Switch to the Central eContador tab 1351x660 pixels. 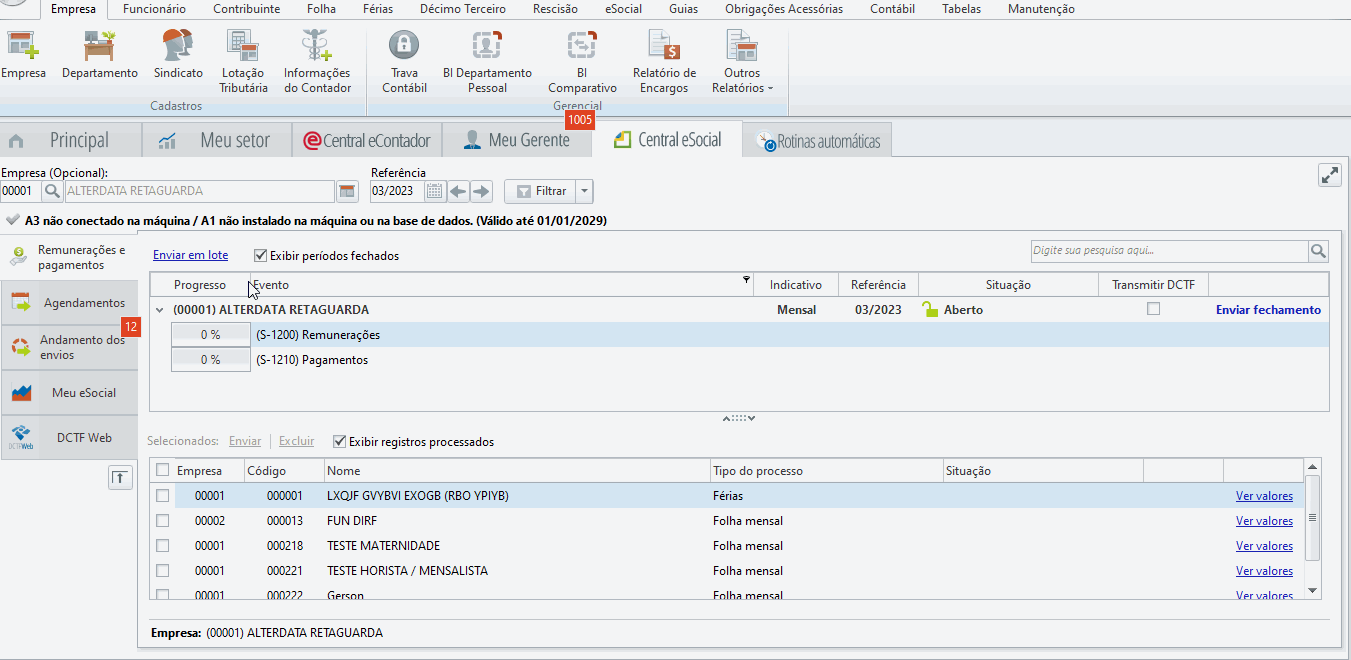pos(367,140)
